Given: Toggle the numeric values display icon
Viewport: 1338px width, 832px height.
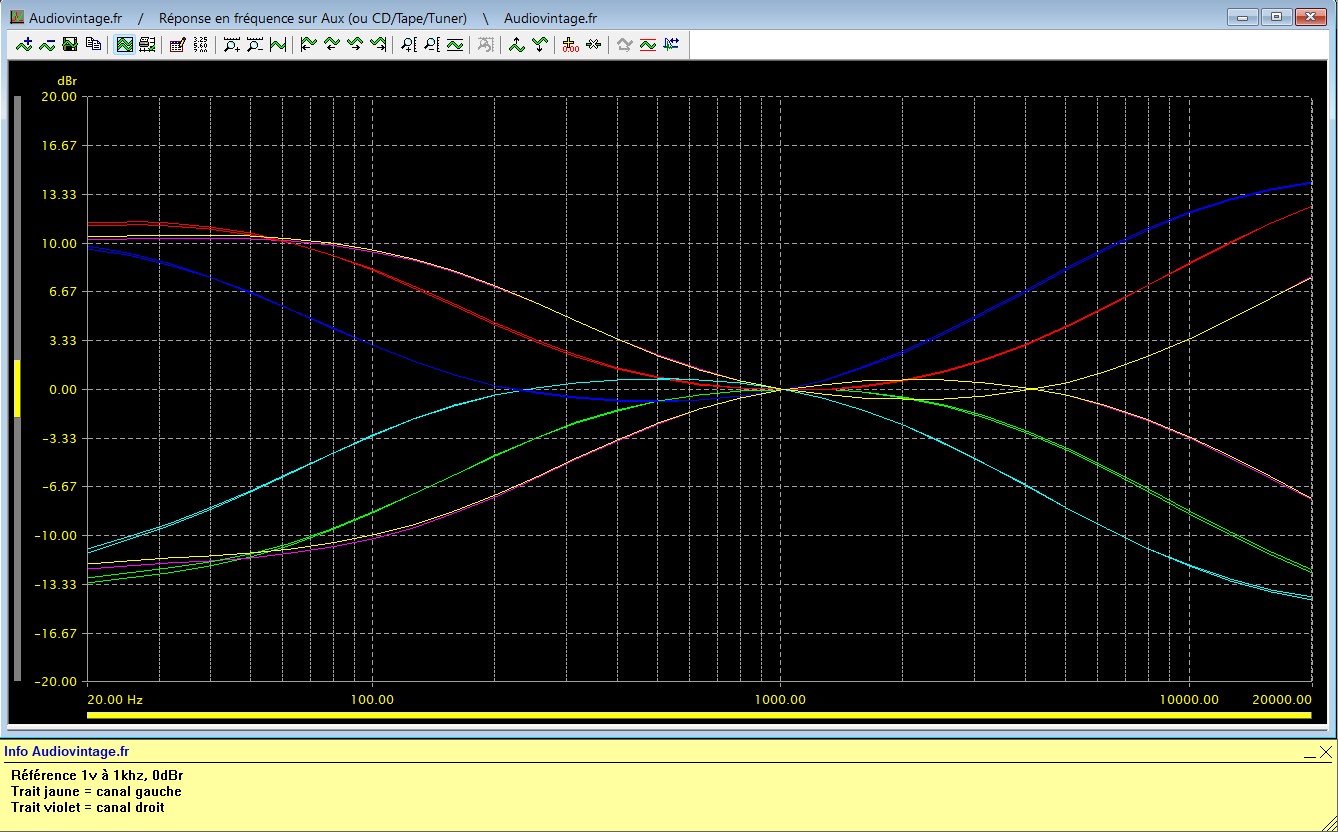Looking at the screenshot, I should tap(200, 44).
